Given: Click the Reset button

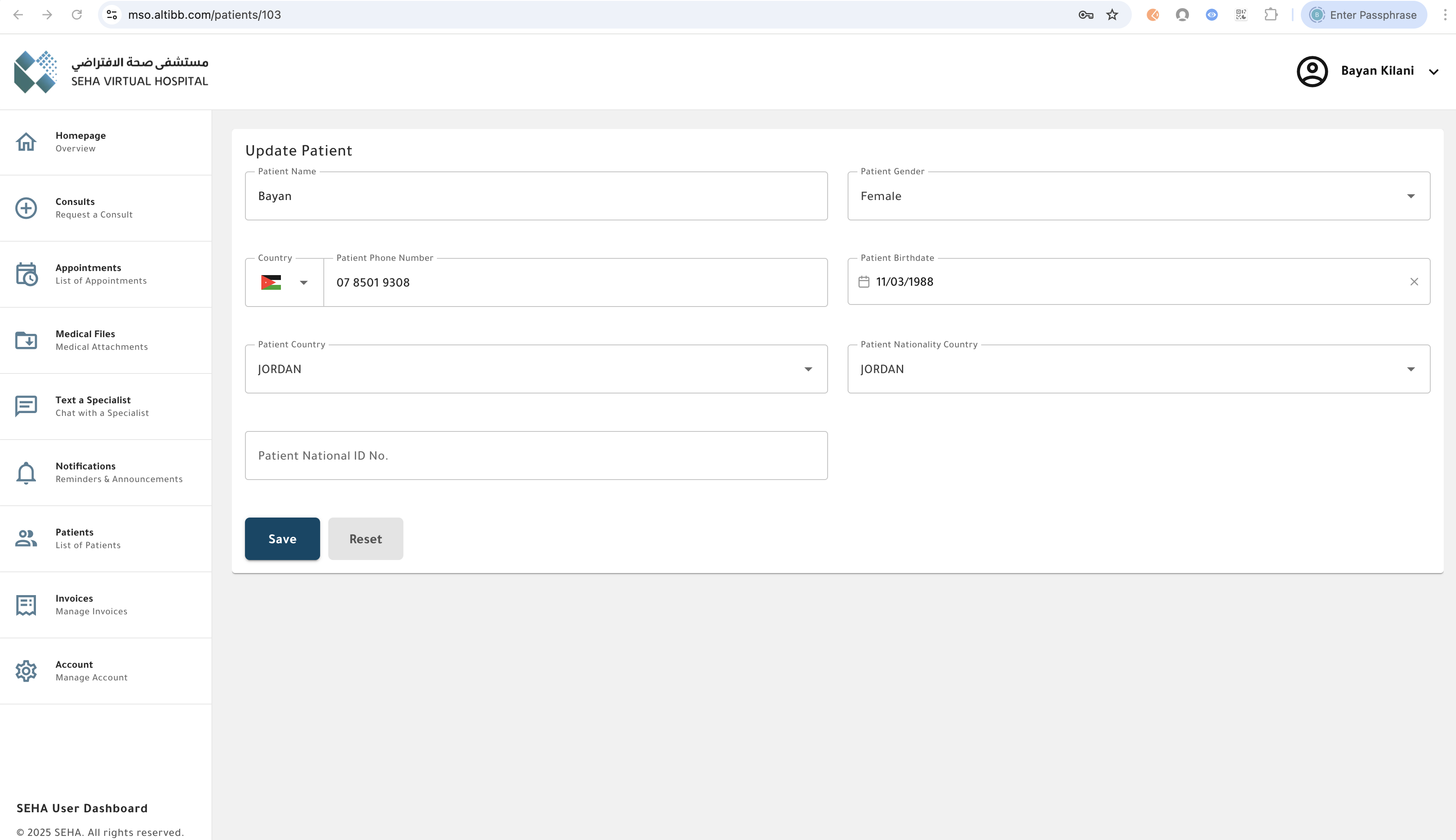Looking at the screenshot, I should click(365, 539).
